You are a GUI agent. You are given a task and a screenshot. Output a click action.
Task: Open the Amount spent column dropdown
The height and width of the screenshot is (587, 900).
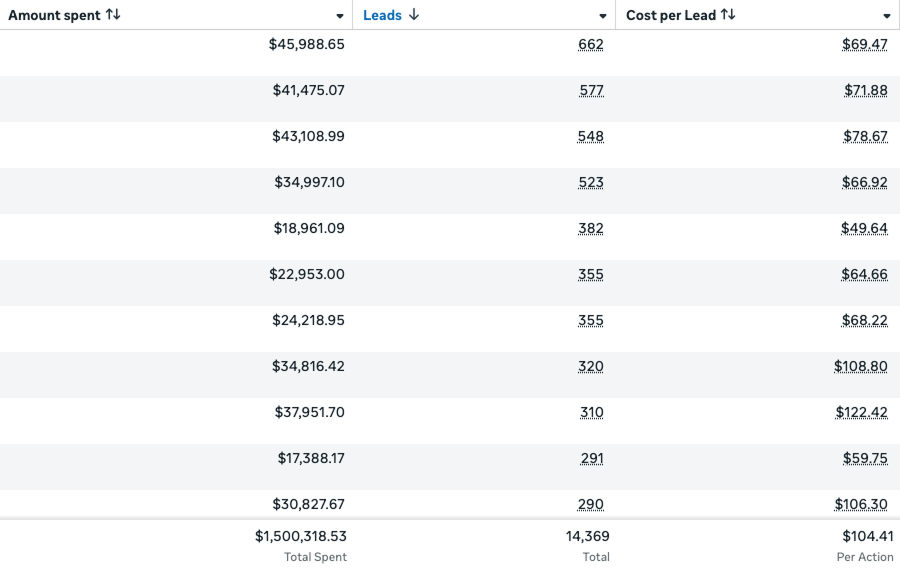(340, 16)
